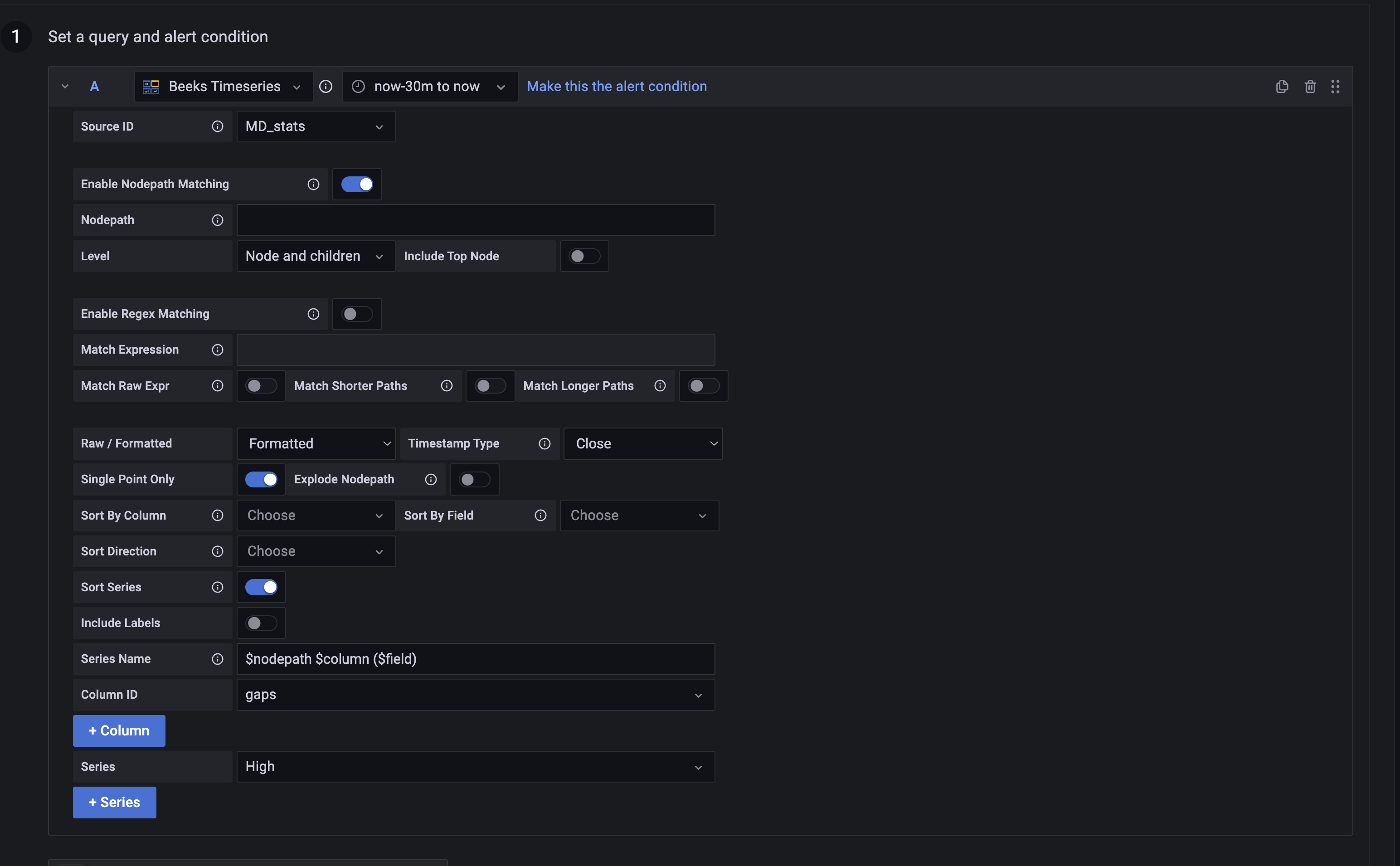Click the duplicate query icon
1400x866 pixels.
click(1282, 87)
